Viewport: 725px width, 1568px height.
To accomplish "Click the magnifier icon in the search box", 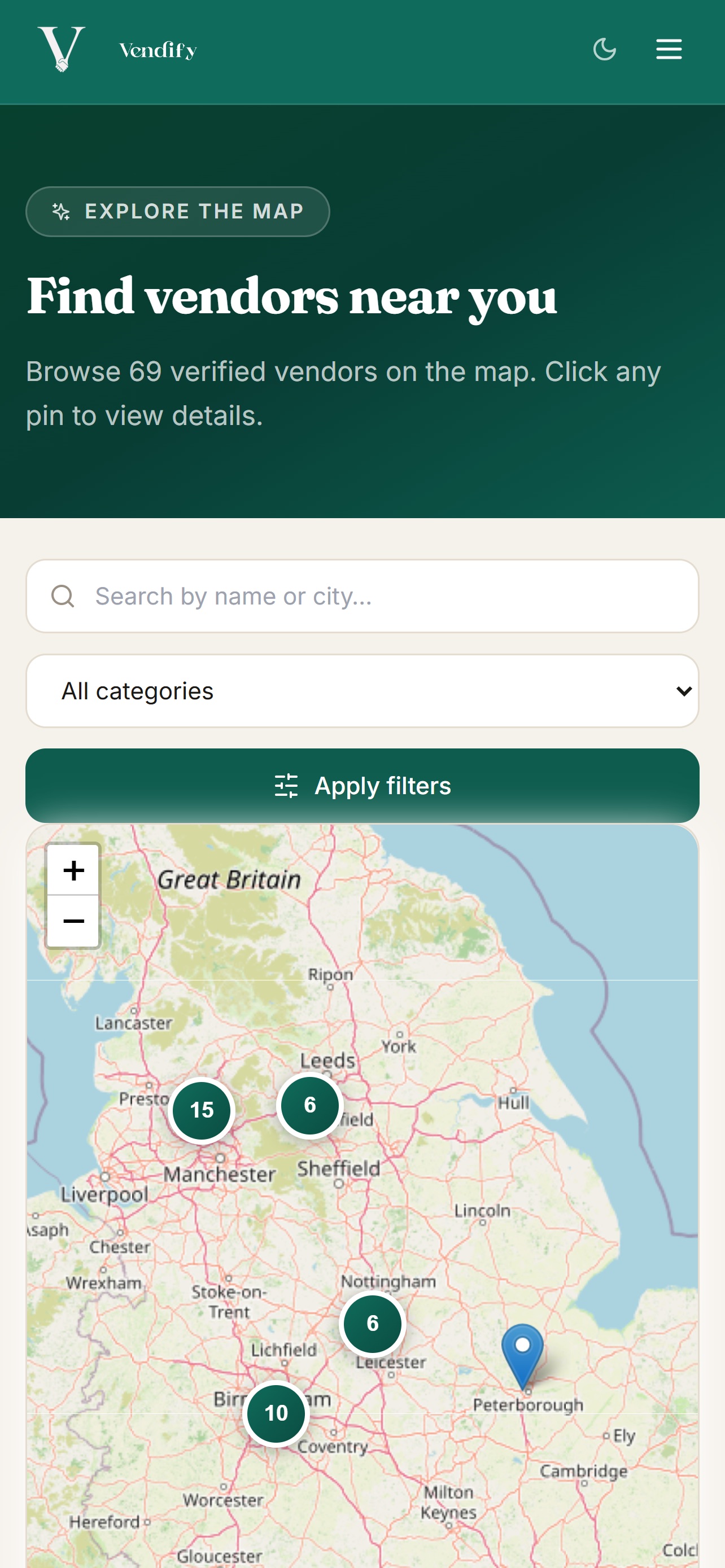I will pos(63,596).
